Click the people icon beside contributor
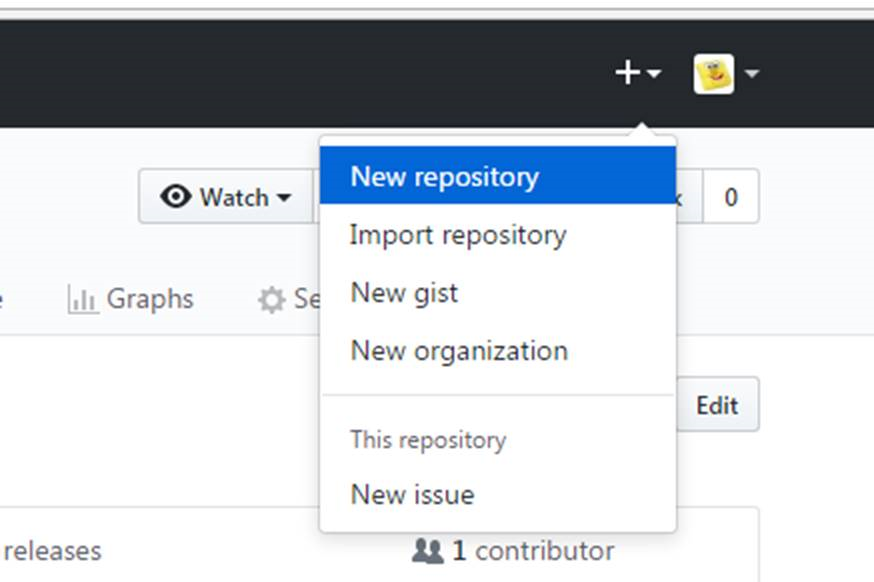 pos(428,551)
